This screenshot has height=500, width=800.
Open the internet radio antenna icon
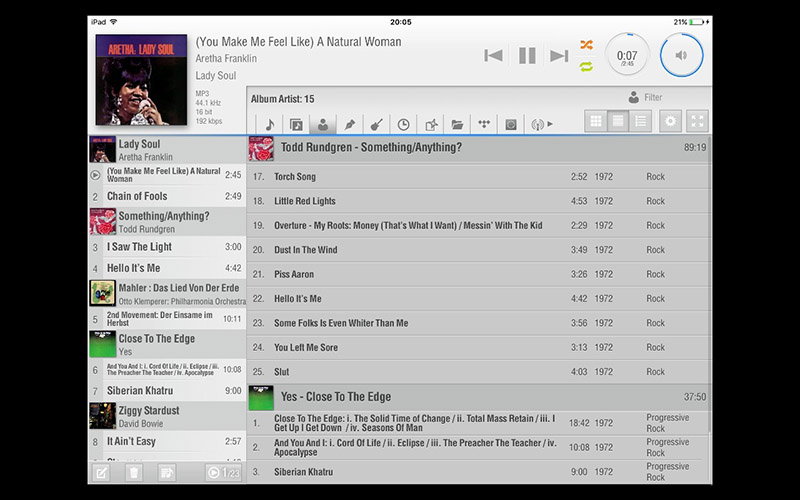(x=537, y=124)
